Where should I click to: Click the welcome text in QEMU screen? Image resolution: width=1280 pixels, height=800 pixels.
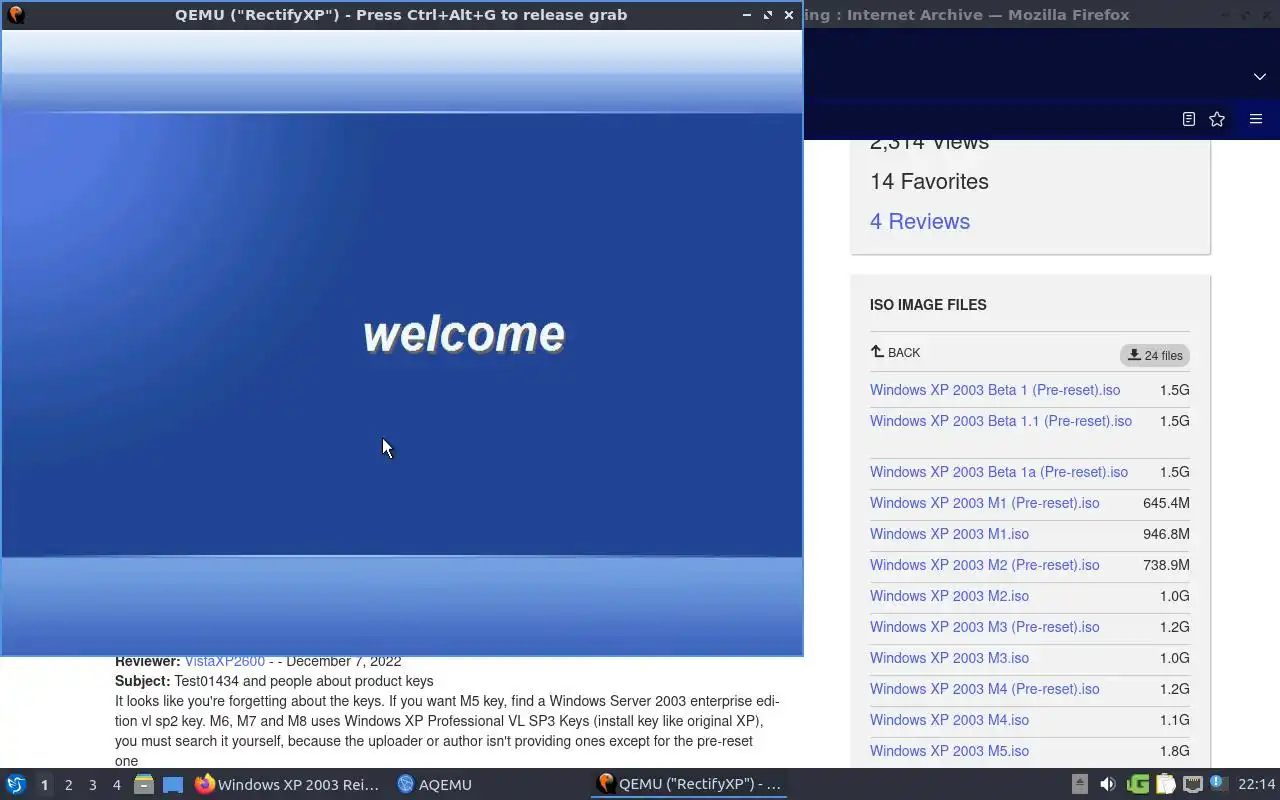coord(464,334)
